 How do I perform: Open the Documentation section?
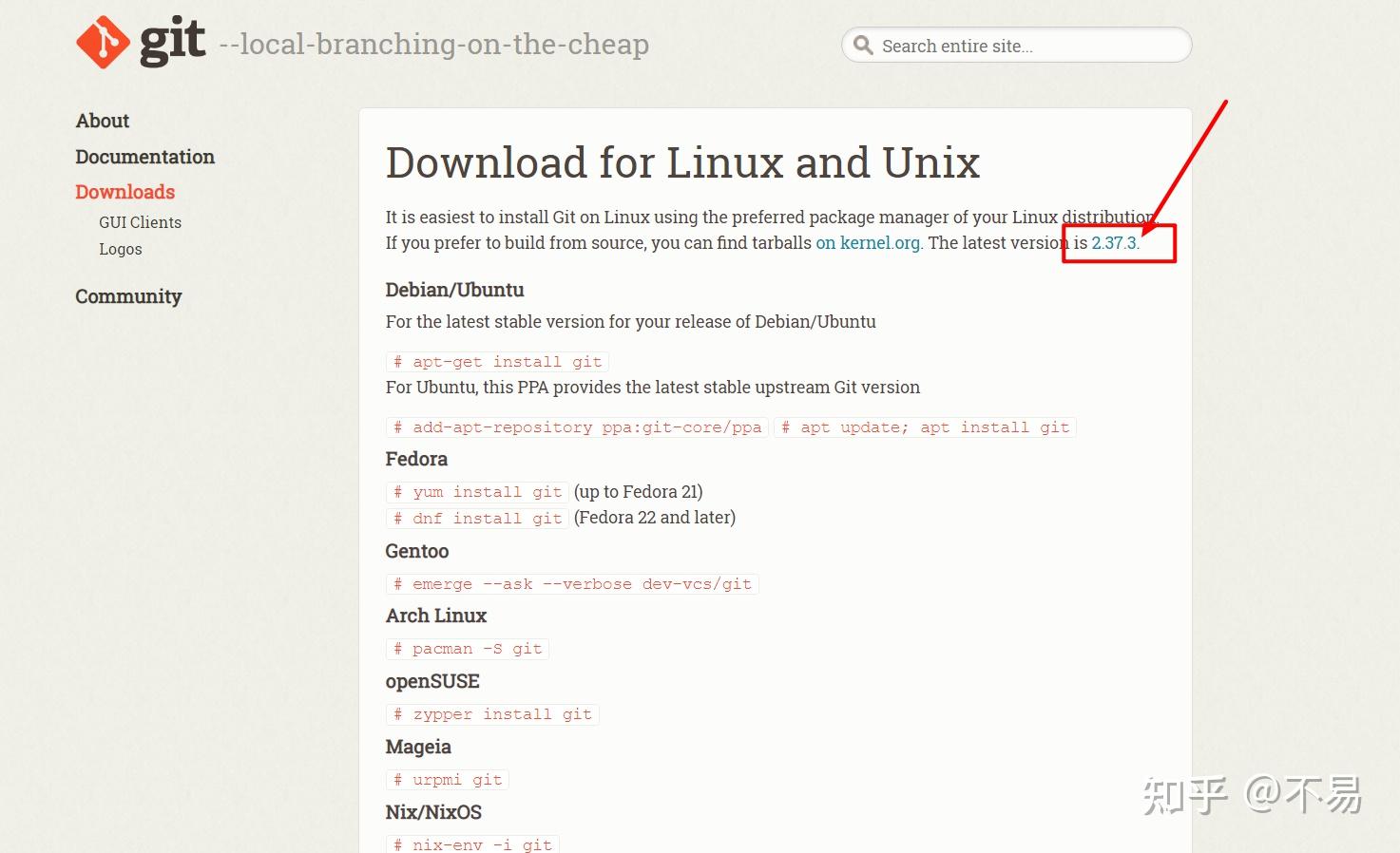tap(144, 157)
